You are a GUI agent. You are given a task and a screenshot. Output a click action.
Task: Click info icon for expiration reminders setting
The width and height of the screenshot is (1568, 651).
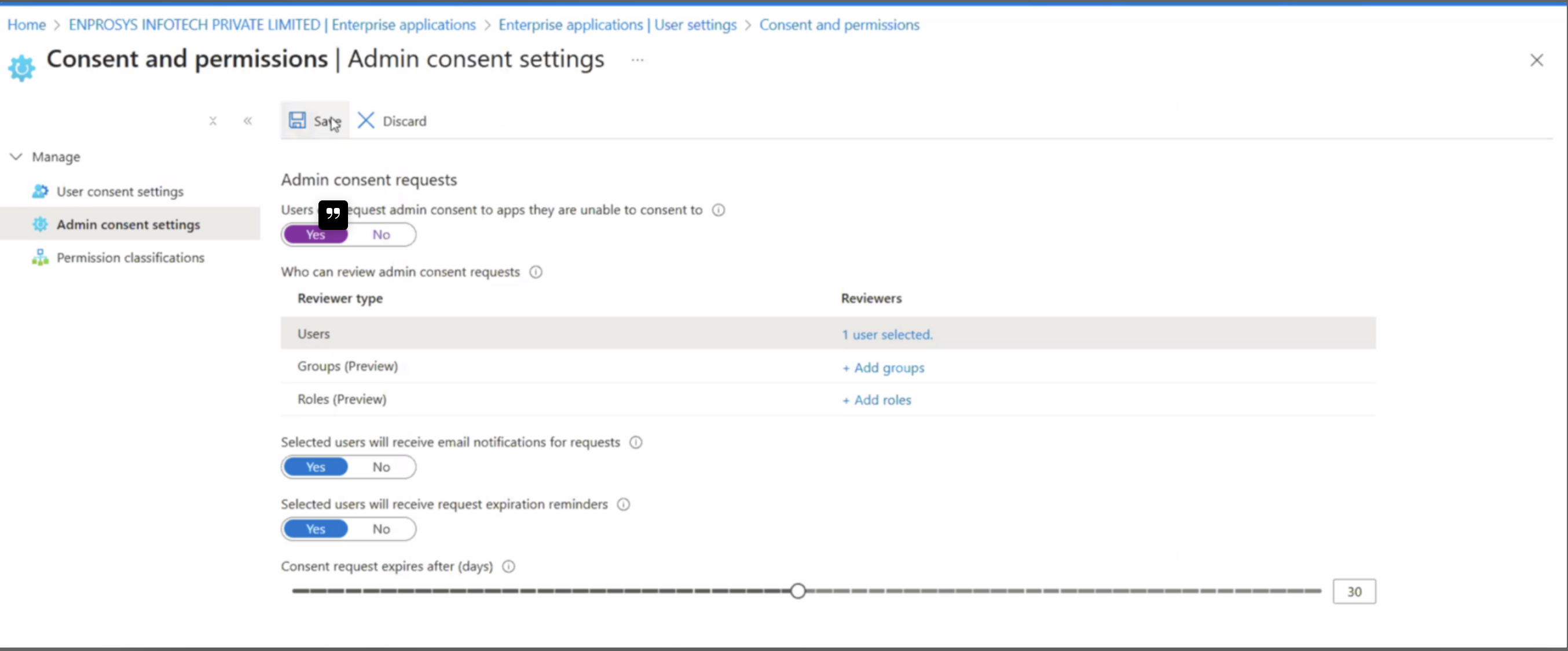point(623,505)
